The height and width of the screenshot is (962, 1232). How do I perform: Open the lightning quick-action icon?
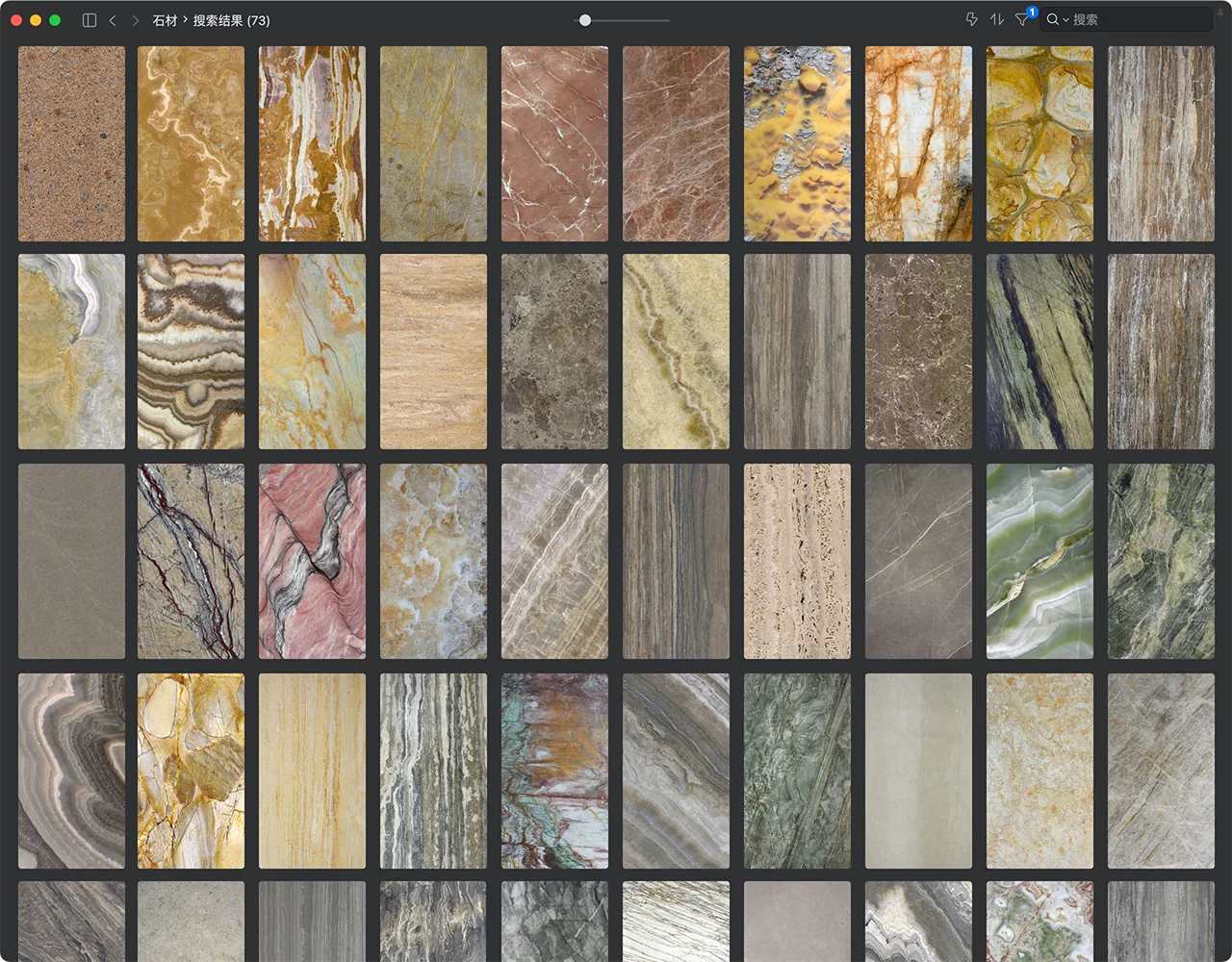(971, 19)
